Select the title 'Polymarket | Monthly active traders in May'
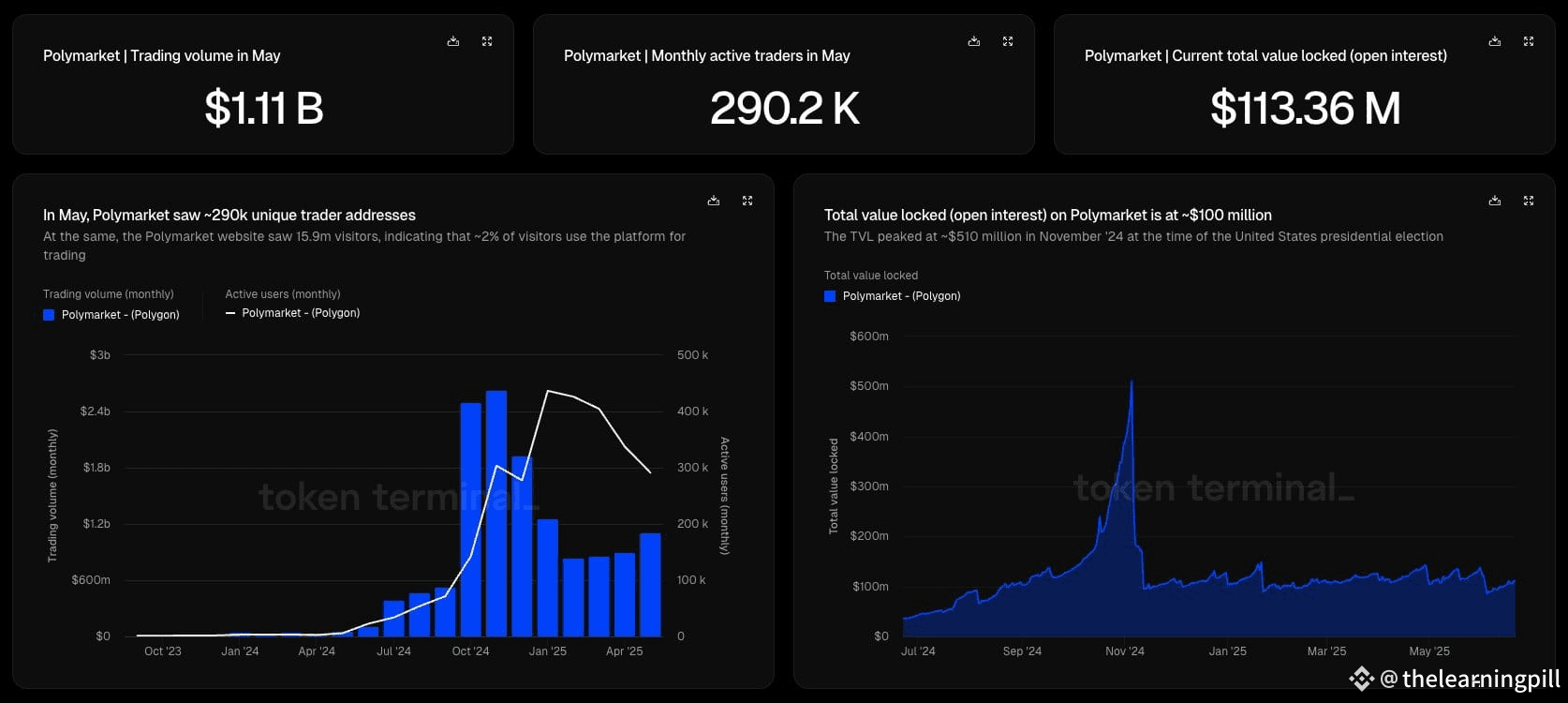 click(707, 56)
